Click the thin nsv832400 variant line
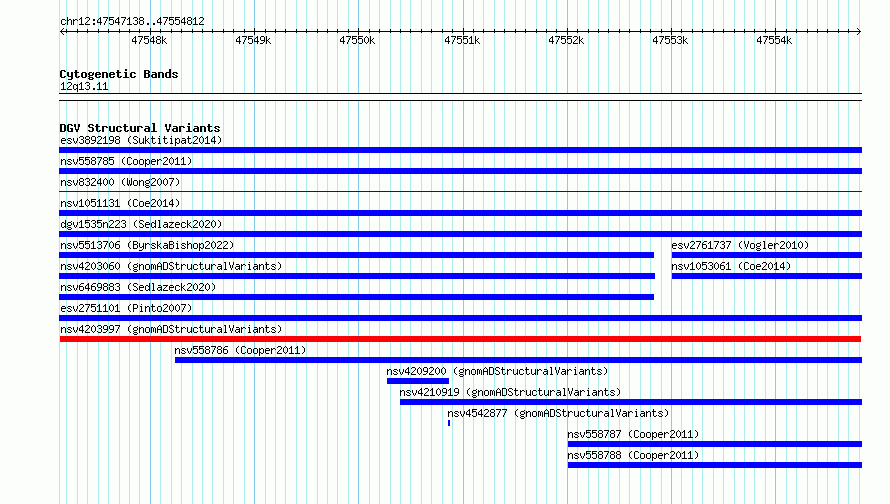Screen dimensions: 890x504 460,191
